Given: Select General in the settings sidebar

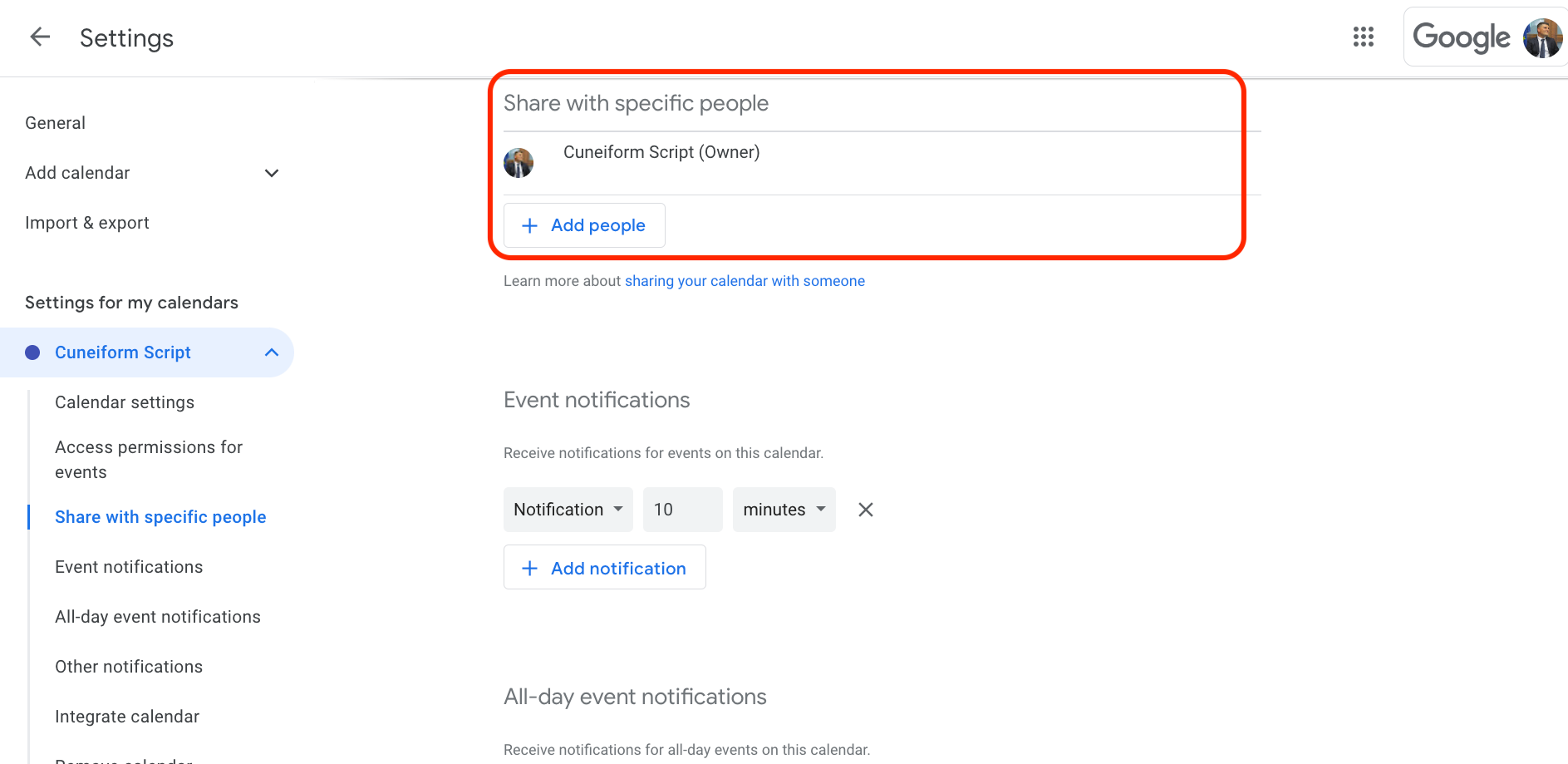Looking at the screenshot, I should point(55,122).
